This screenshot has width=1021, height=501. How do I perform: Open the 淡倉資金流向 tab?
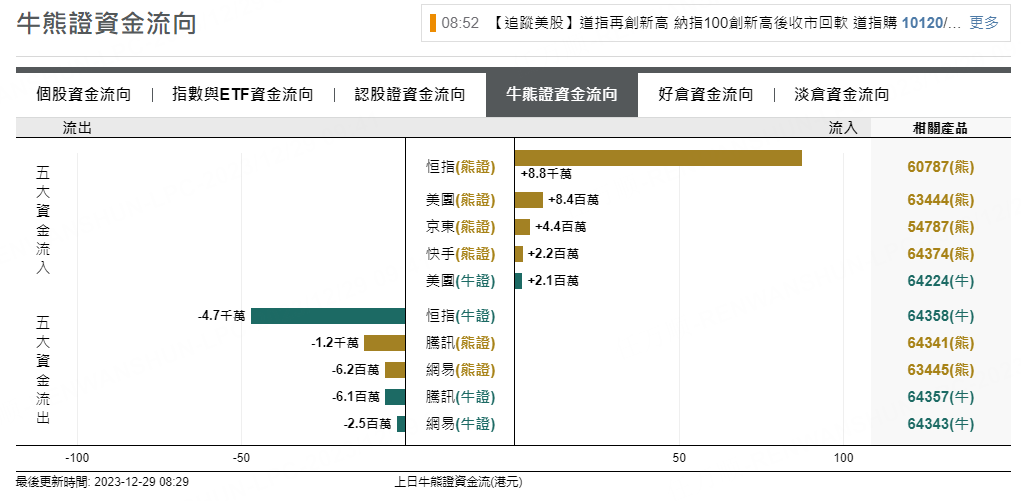coord(841,94)
